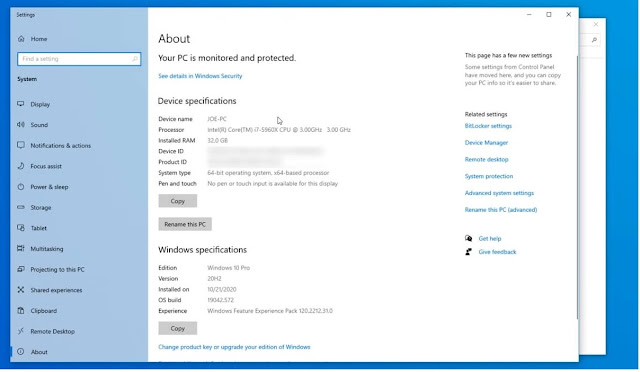Open Device Manager link
The width and height of the screenshot is (640, 372).
pos(486,143)
